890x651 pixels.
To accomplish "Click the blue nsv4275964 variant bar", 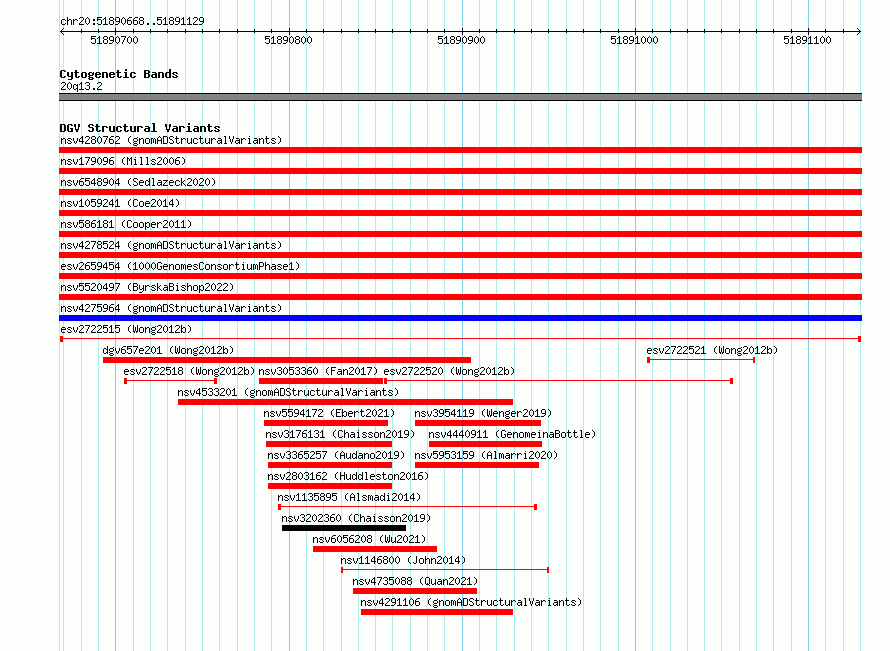I will tap(460, 318).
